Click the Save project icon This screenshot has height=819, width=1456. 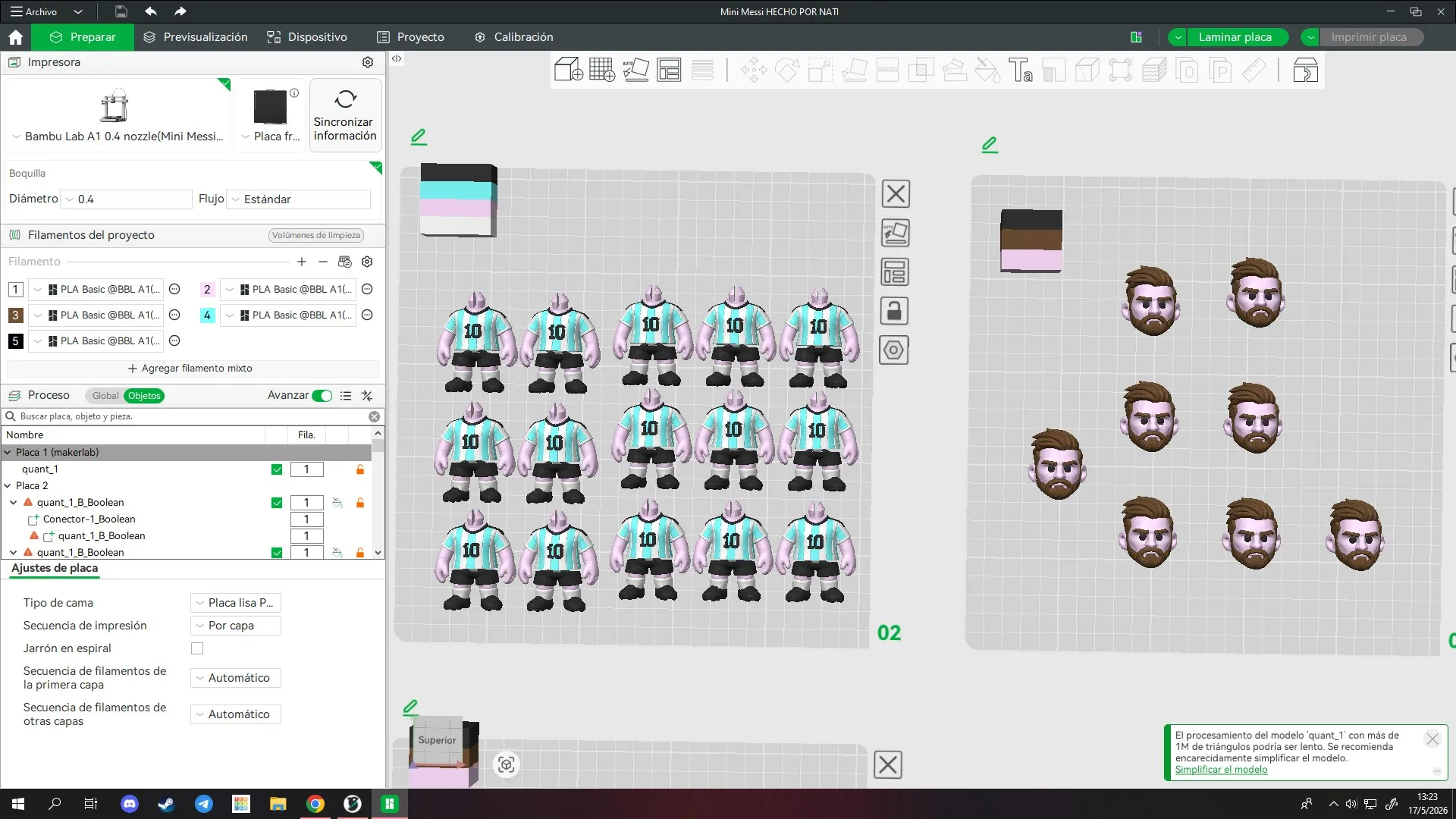click(x=121, y=11)
